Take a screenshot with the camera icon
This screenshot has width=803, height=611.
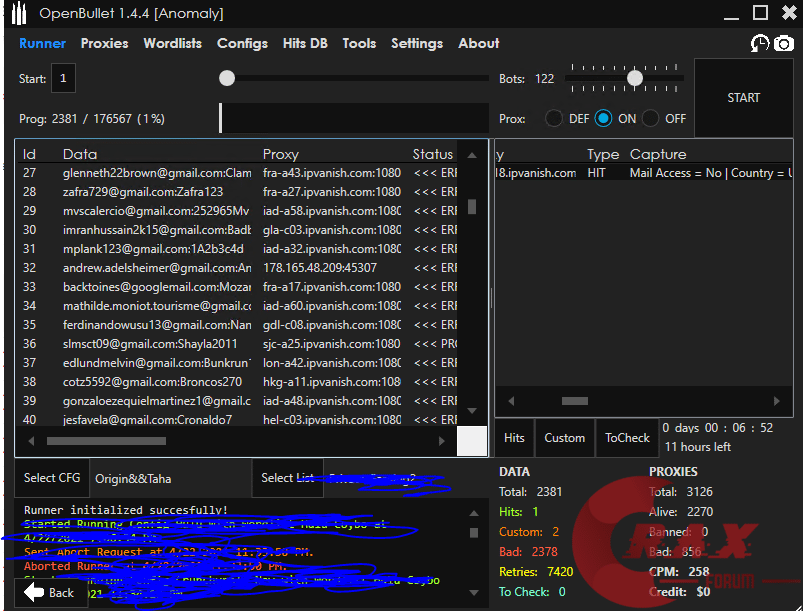coord(784,43)
